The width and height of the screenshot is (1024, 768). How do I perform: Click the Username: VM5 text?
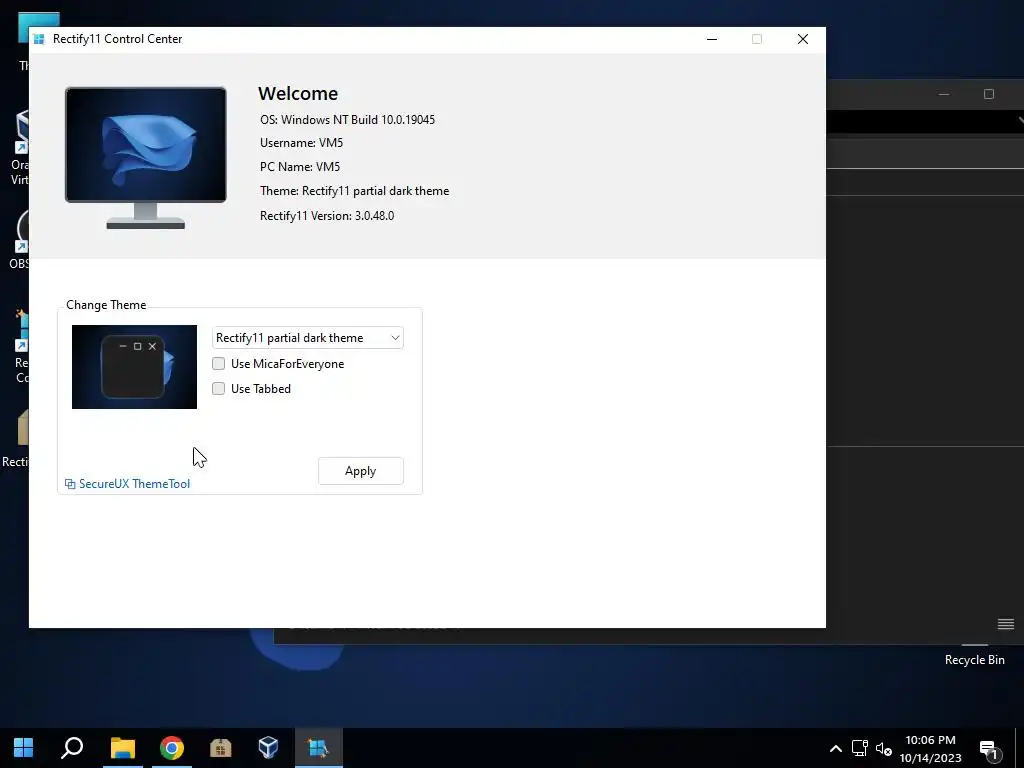point(301,142)
